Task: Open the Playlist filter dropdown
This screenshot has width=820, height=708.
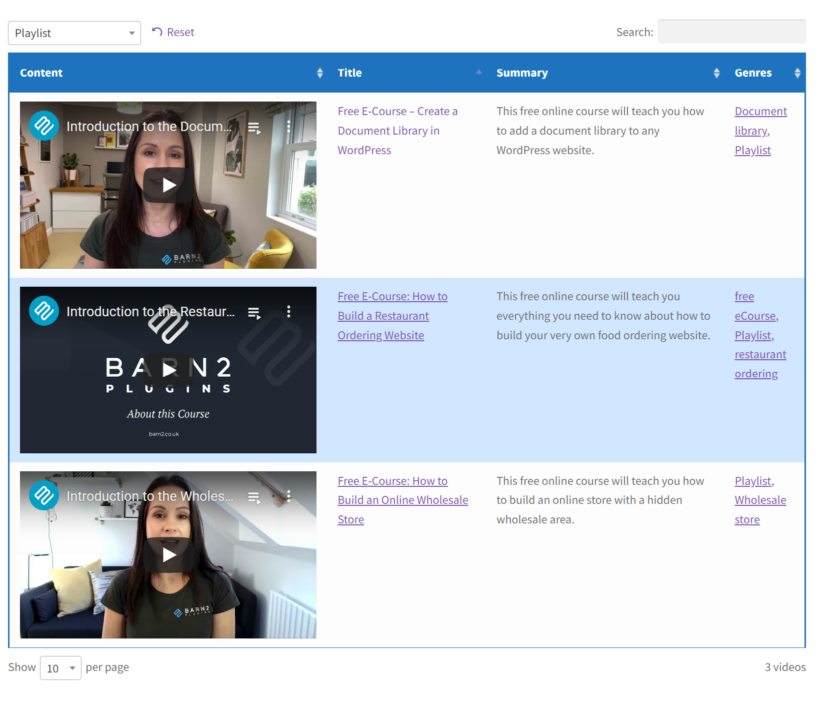Action: tap(74, 33)
